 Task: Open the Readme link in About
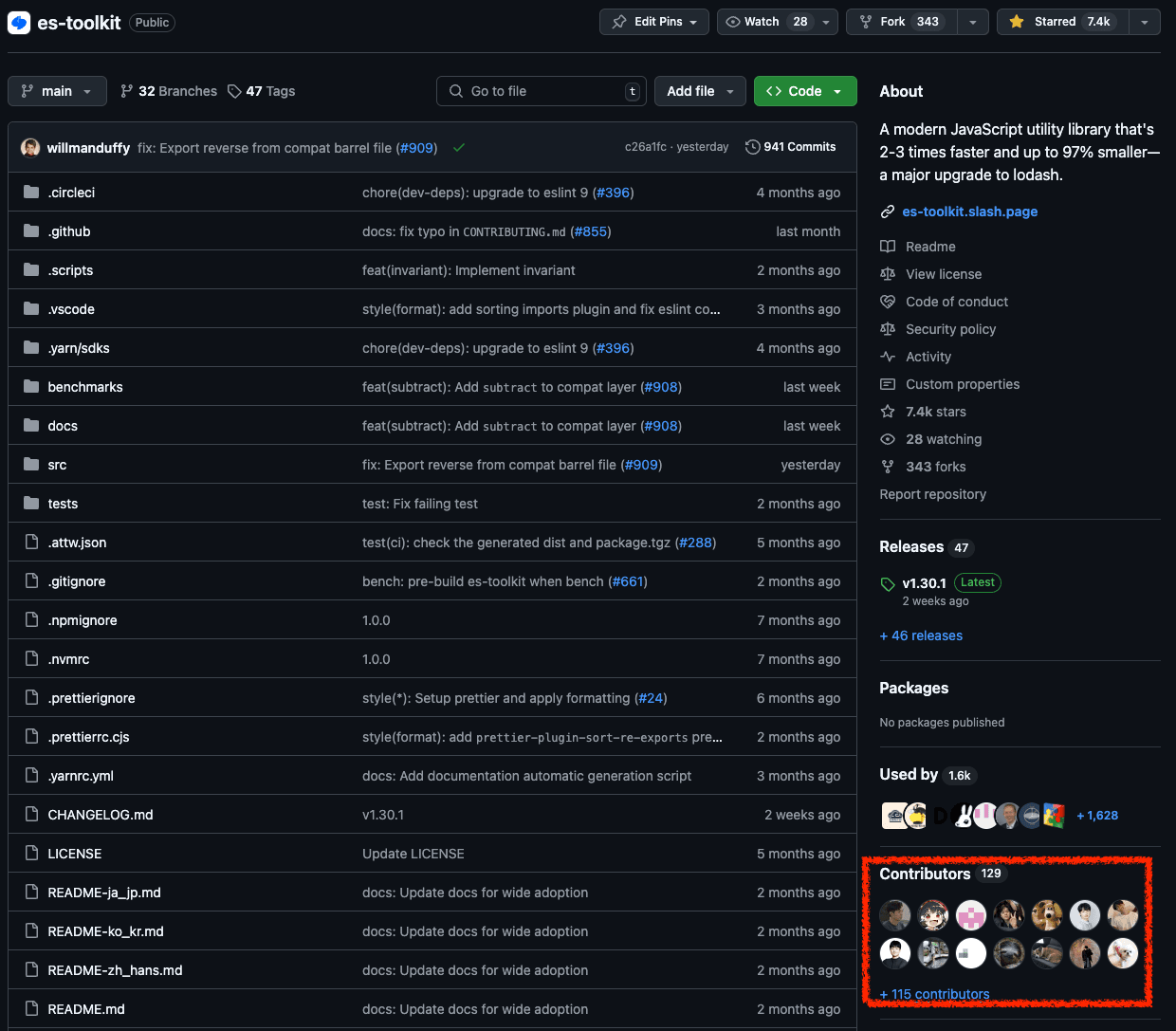(929, 247)
